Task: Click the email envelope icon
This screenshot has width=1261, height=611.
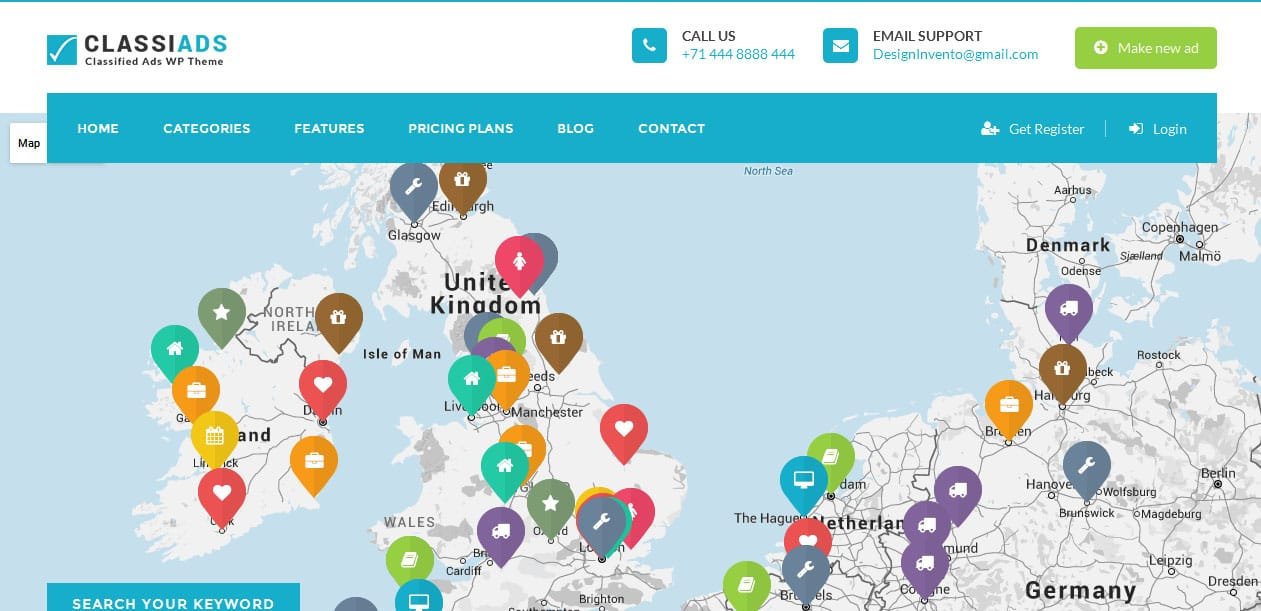Action: [840, 45]
